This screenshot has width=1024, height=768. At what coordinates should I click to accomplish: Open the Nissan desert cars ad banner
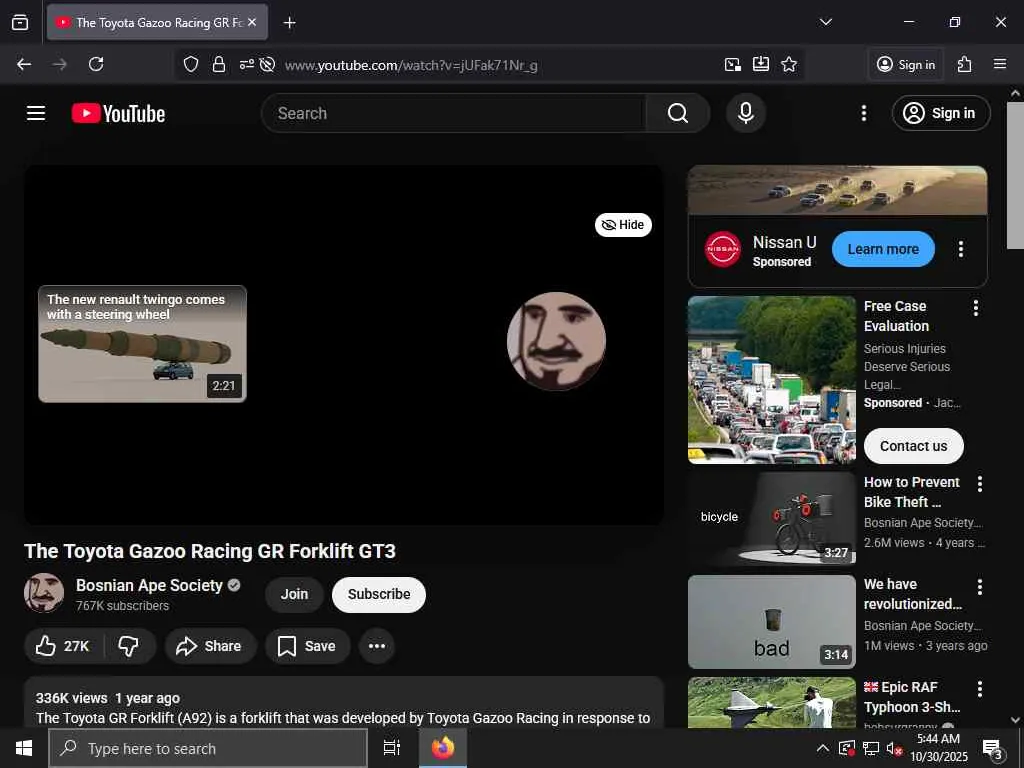[837, 190]
